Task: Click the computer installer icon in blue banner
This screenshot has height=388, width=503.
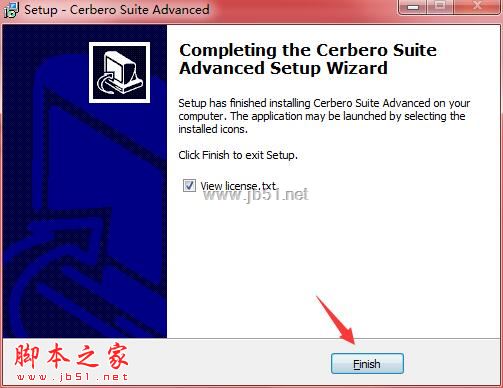Action: click(x=119, y=72)
